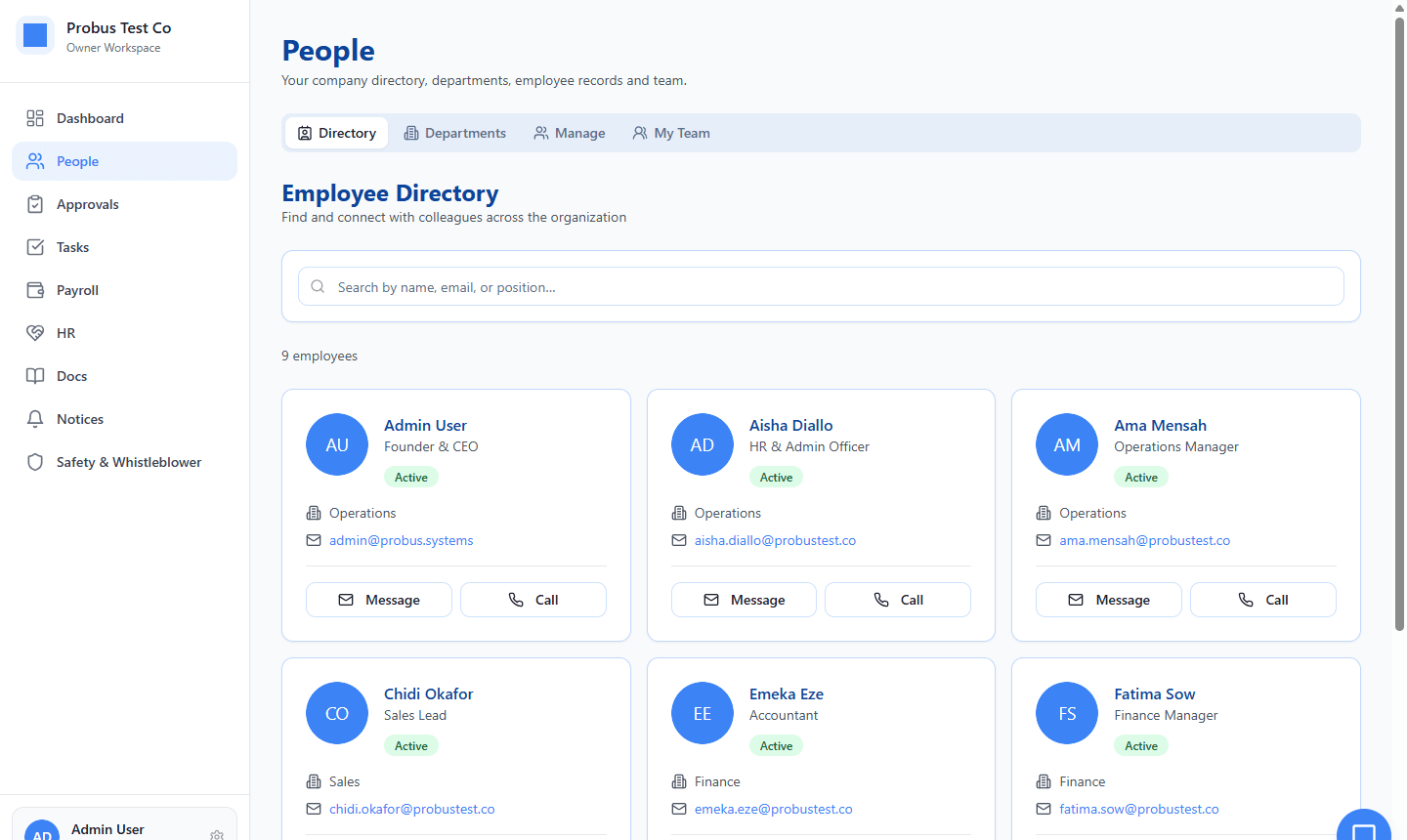Call Admin User
1407x840 pixels.
(533, 600)
